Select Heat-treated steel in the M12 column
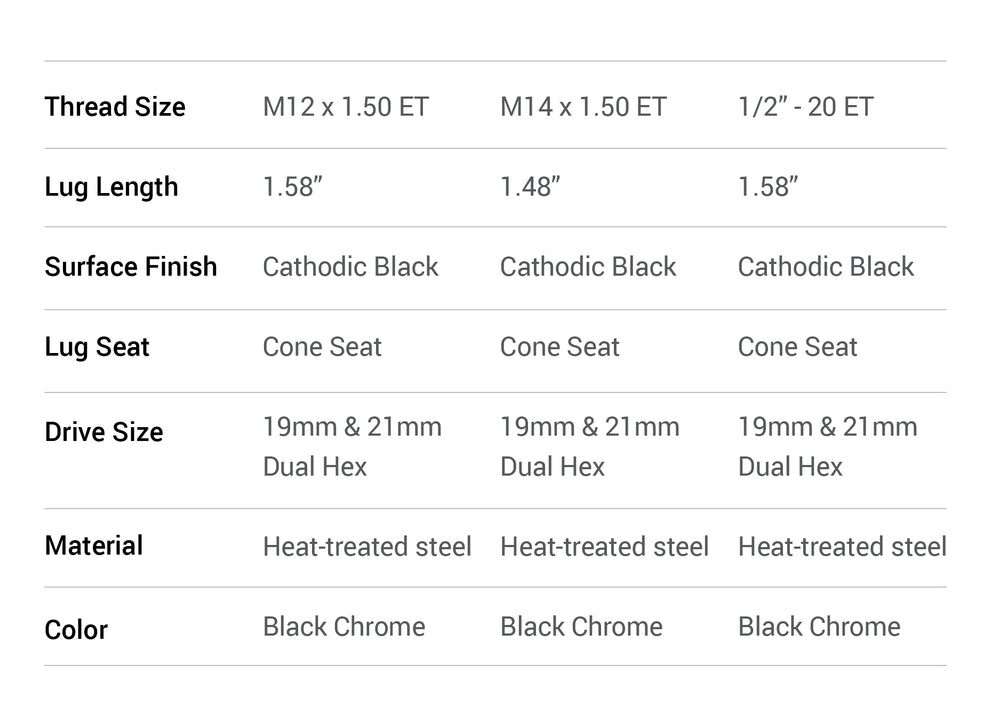 pyautogui.click(x=367, y=547)
